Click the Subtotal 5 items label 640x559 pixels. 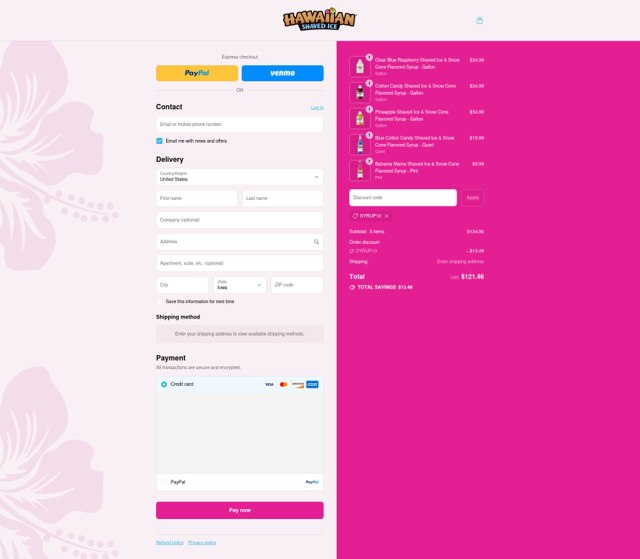coord(367,231)
